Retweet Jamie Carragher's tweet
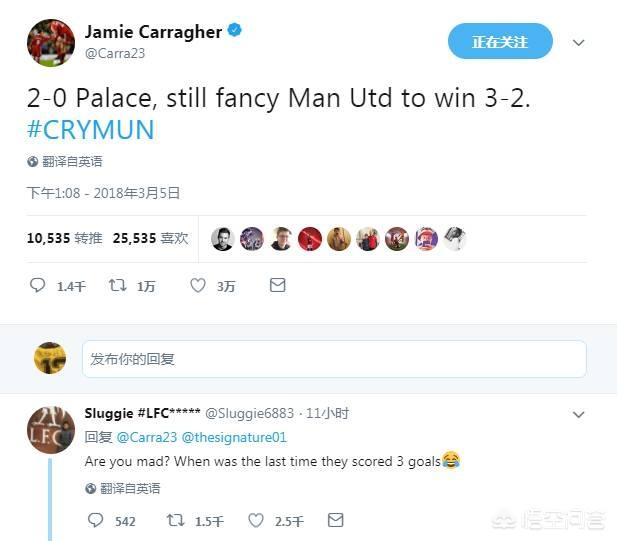Viewport: 617px width, 541px height. (x=117, y=285)
